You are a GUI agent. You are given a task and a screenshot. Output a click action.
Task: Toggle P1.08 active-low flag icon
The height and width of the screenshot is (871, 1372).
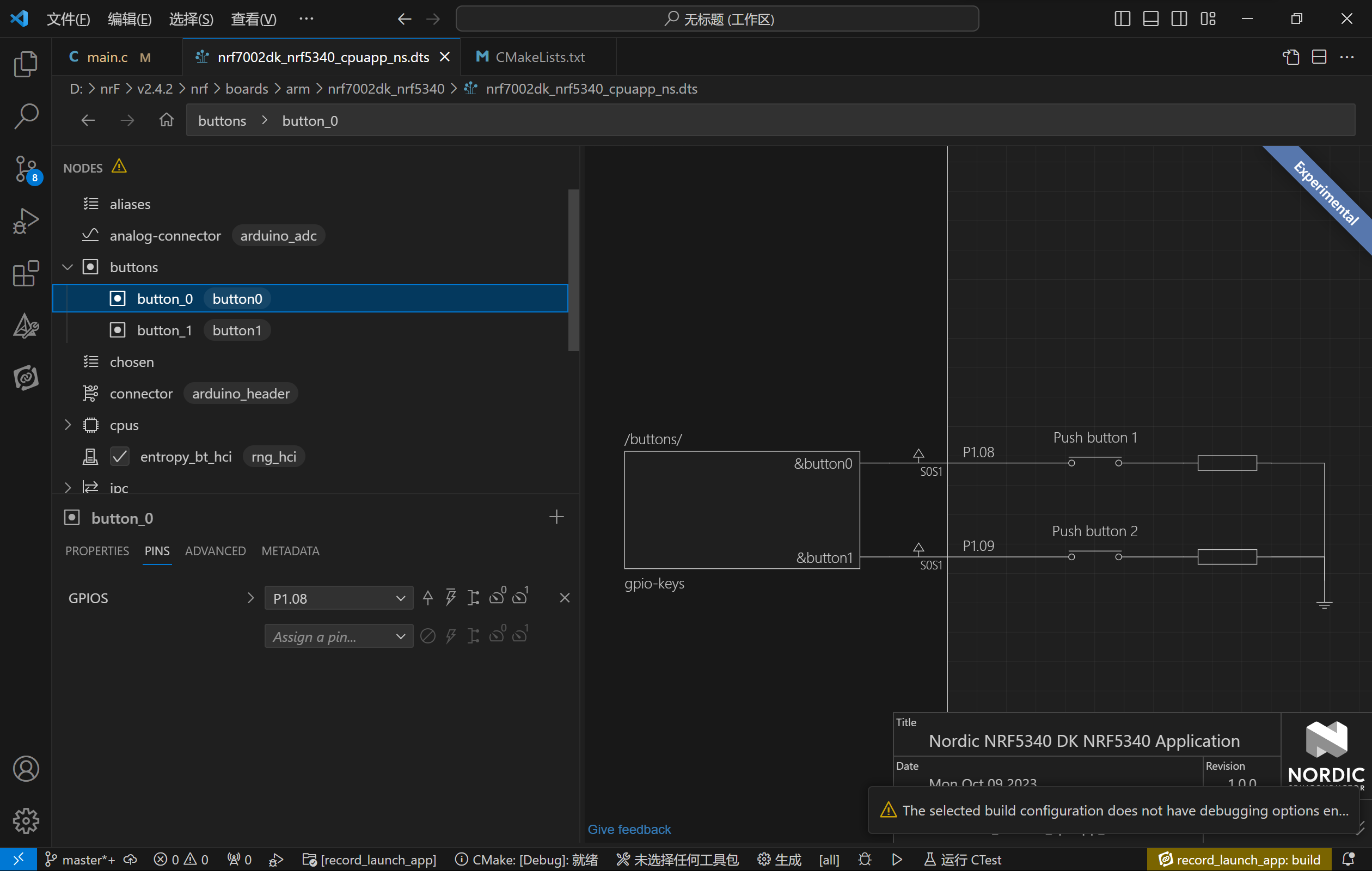pos(451,598)
